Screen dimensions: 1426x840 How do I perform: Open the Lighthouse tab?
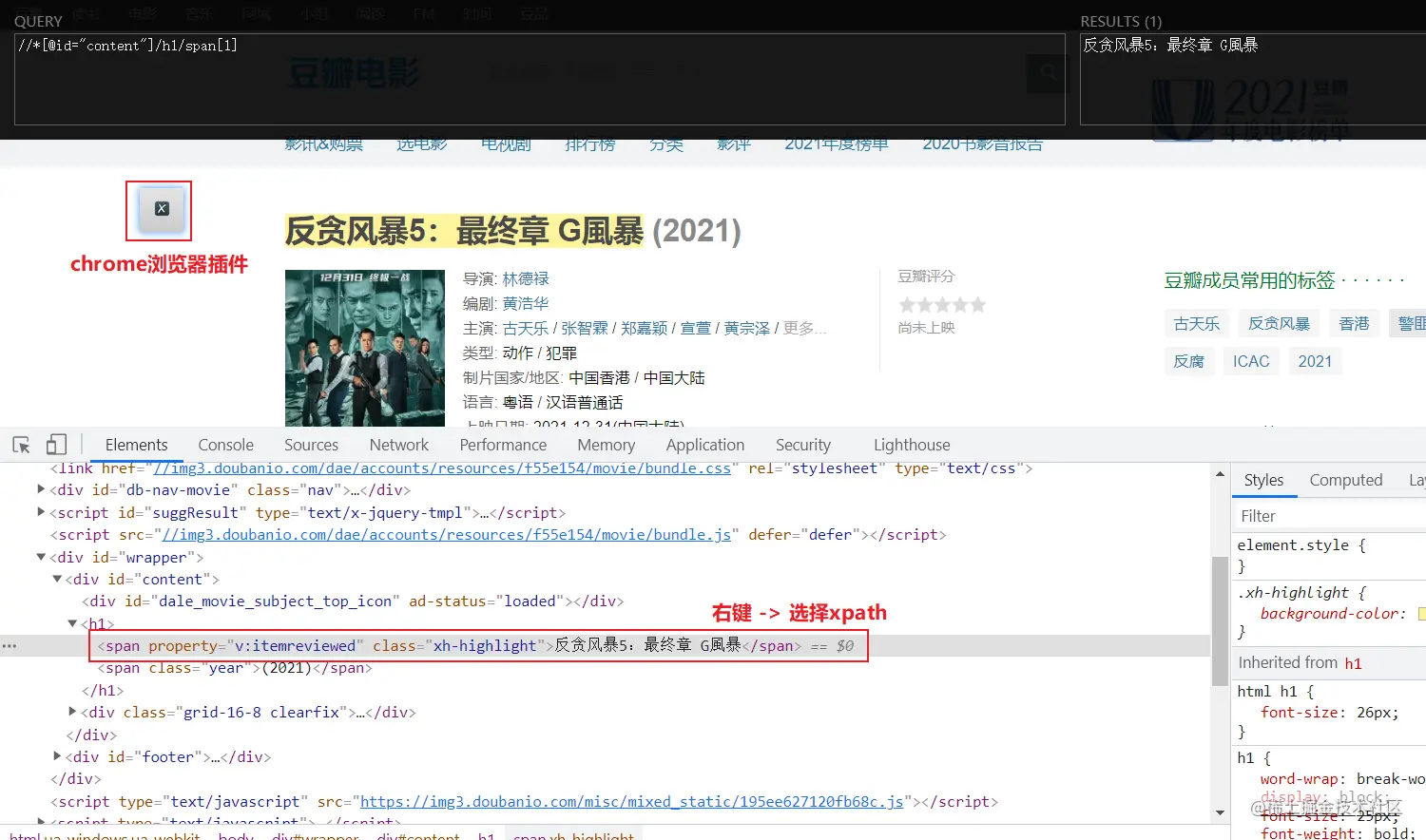[912, 445]
